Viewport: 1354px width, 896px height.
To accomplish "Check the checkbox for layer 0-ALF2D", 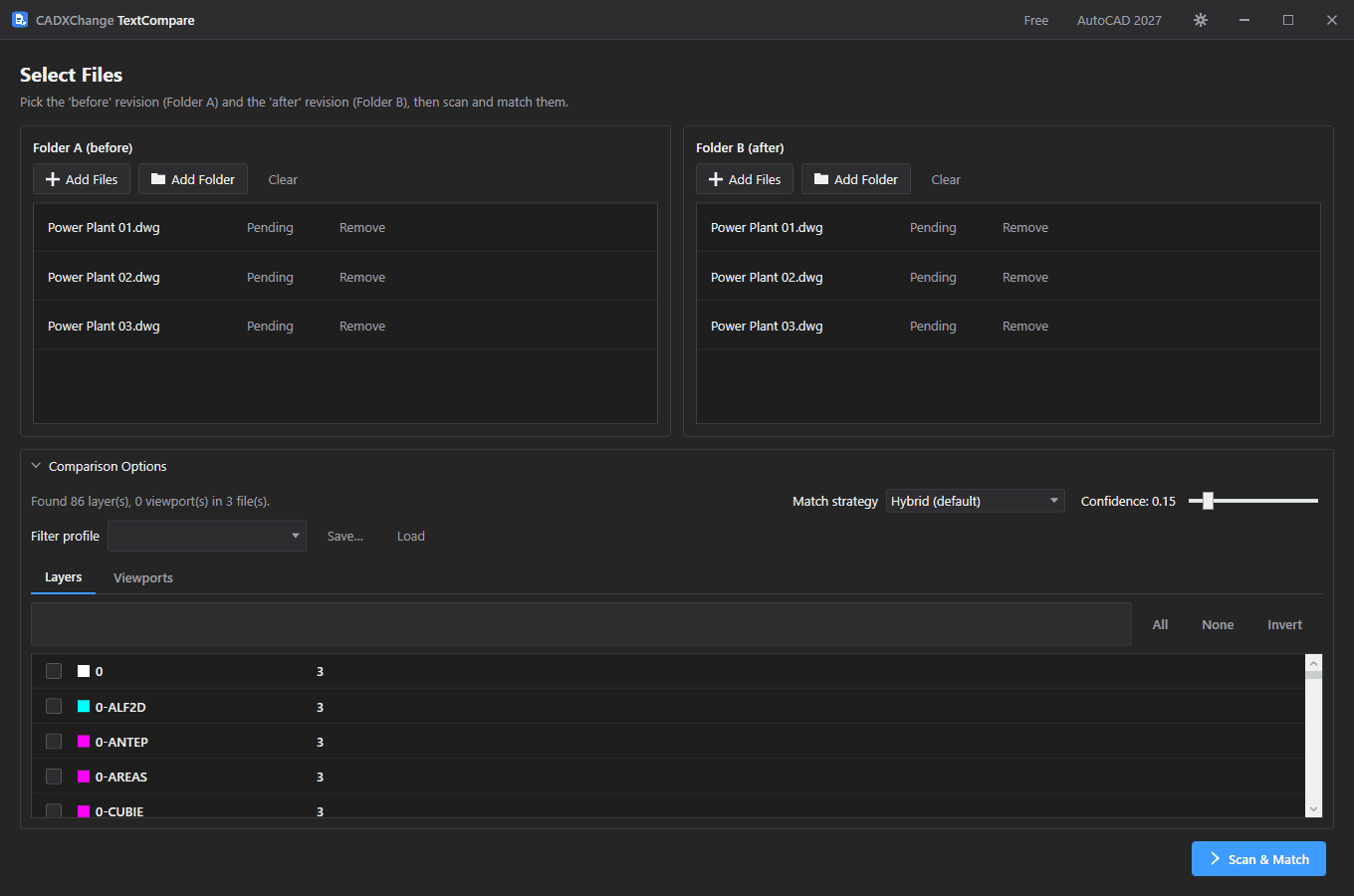I will pos(54,707).
